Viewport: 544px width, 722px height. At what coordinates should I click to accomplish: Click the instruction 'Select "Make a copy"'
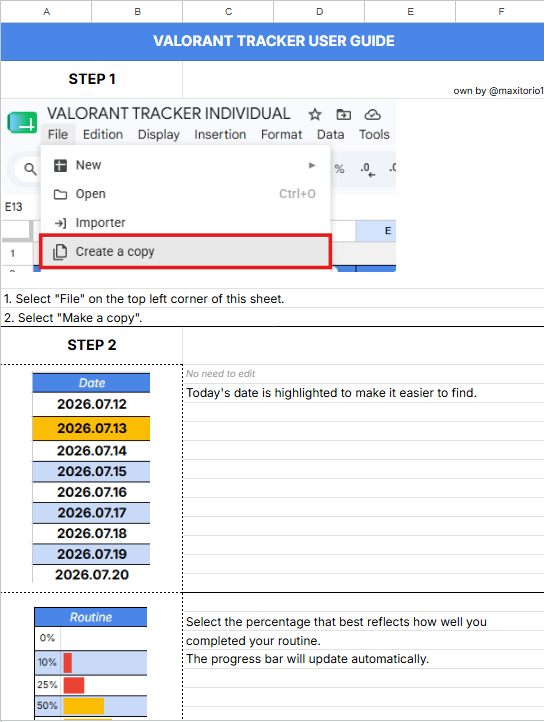coord(73,318)
